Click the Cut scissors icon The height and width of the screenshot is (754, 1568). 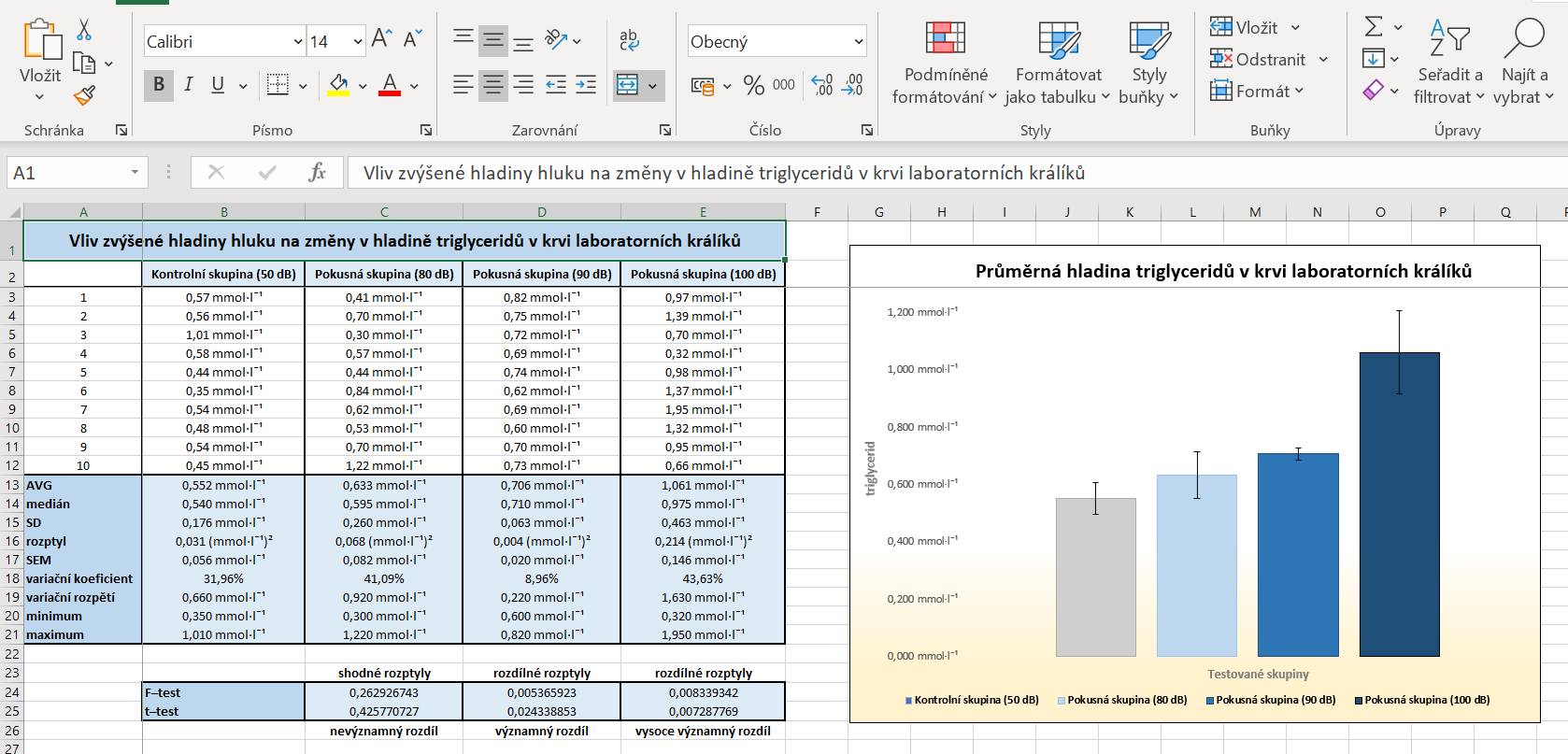pos(84,30)
